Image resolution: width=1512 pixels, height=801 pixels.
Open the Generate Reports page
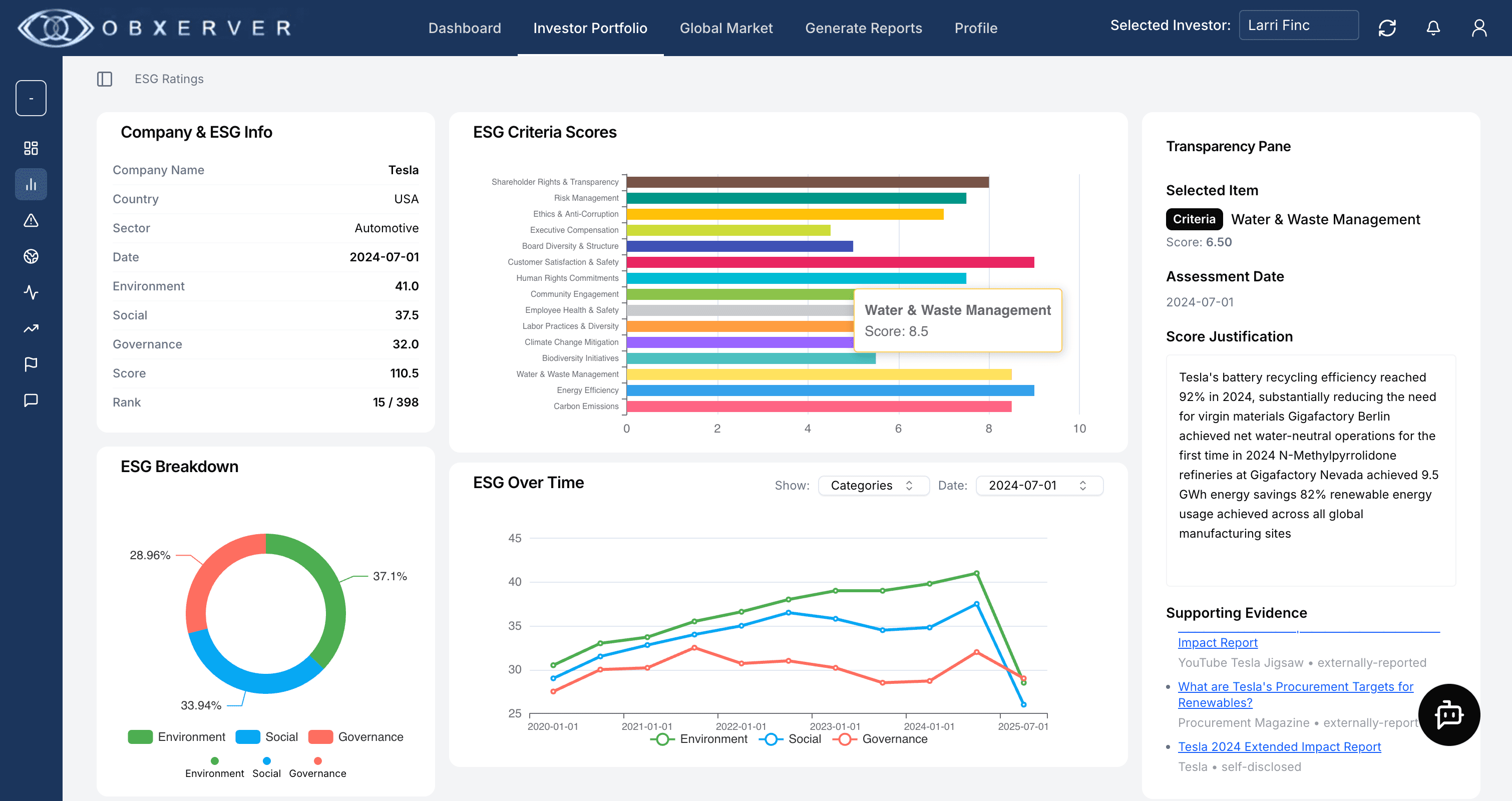point(864,28)
